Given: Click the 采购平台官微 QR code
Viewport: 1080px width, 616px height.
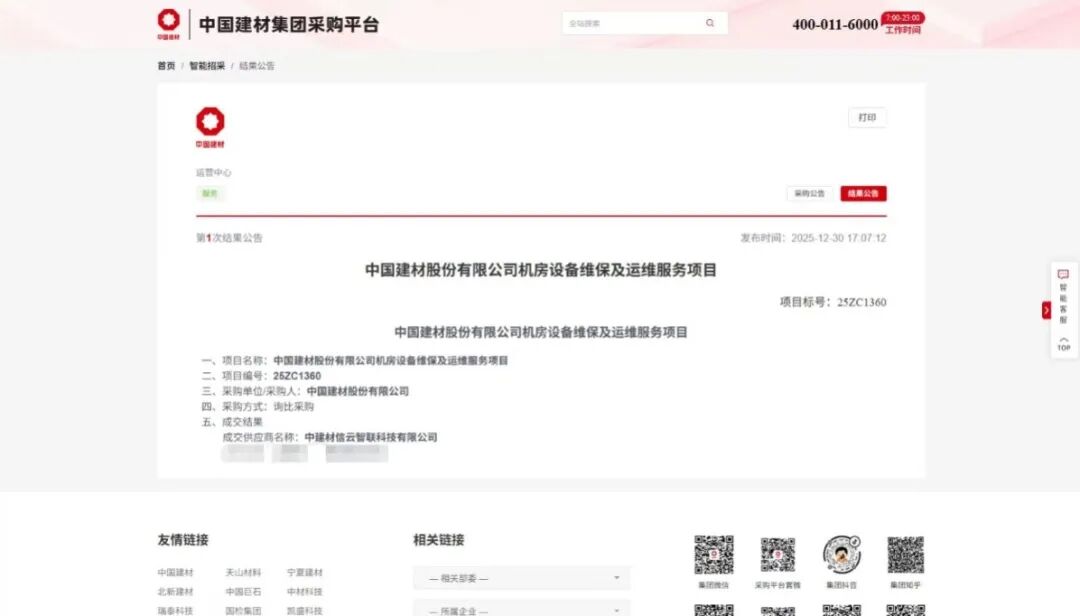Looking at the screenshot, I should pyautogui.click(x=777, y=554).
